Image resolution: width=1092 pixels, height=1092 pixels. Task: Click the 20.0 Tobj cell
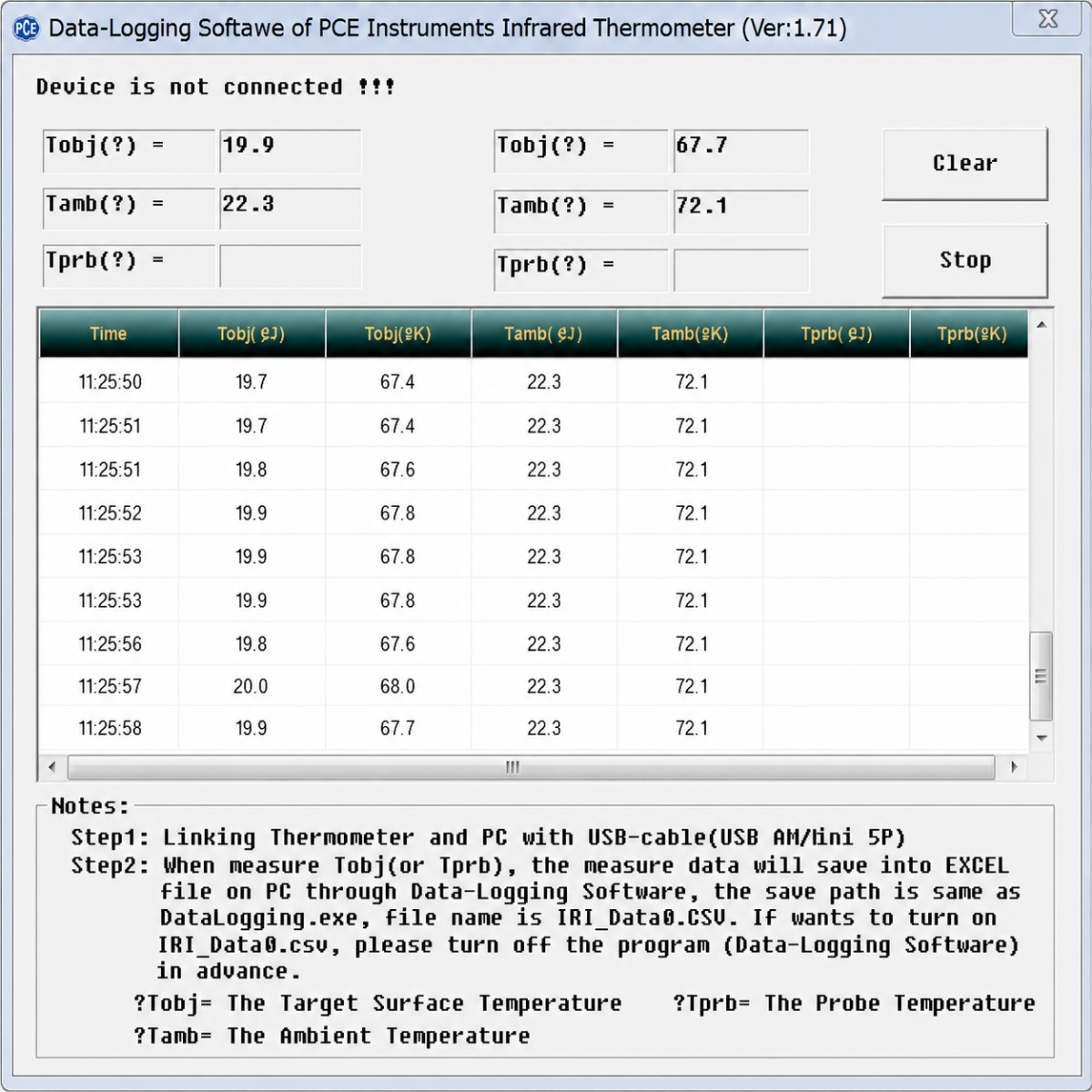coord(251,686)
